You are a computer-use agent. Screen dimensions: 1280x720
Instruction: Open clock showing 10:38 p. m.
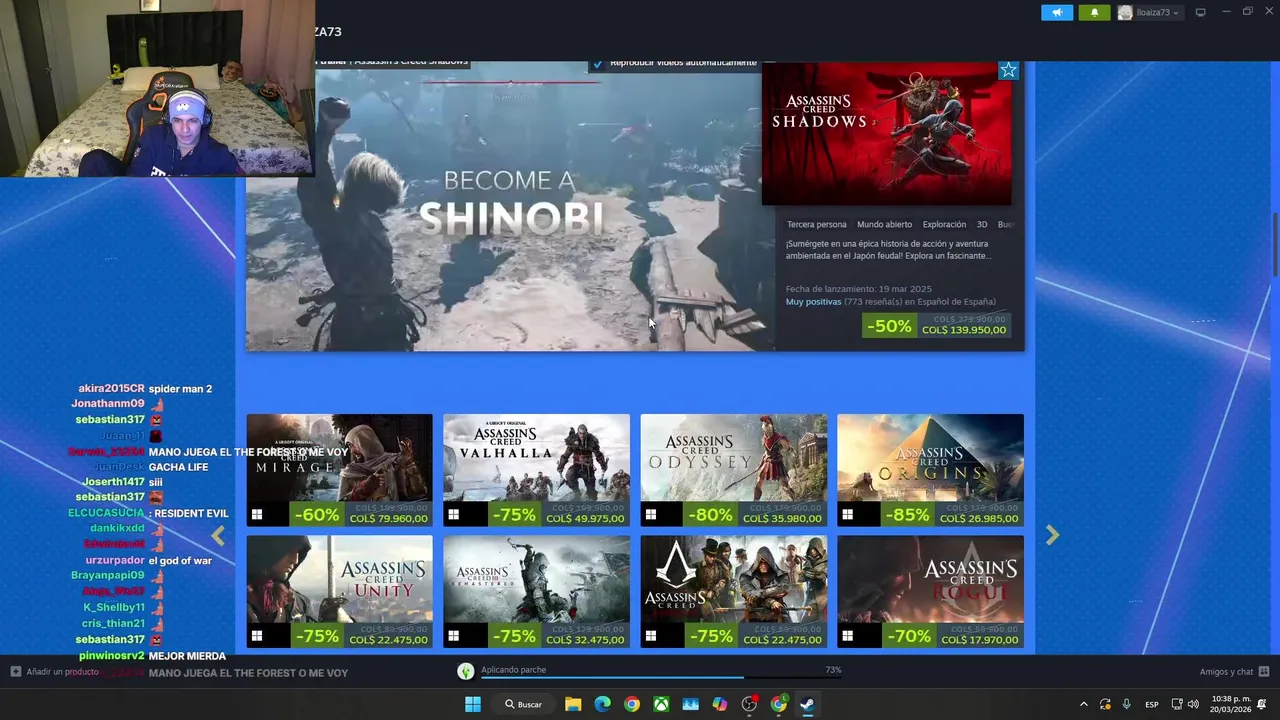[x=1230, y=704]
